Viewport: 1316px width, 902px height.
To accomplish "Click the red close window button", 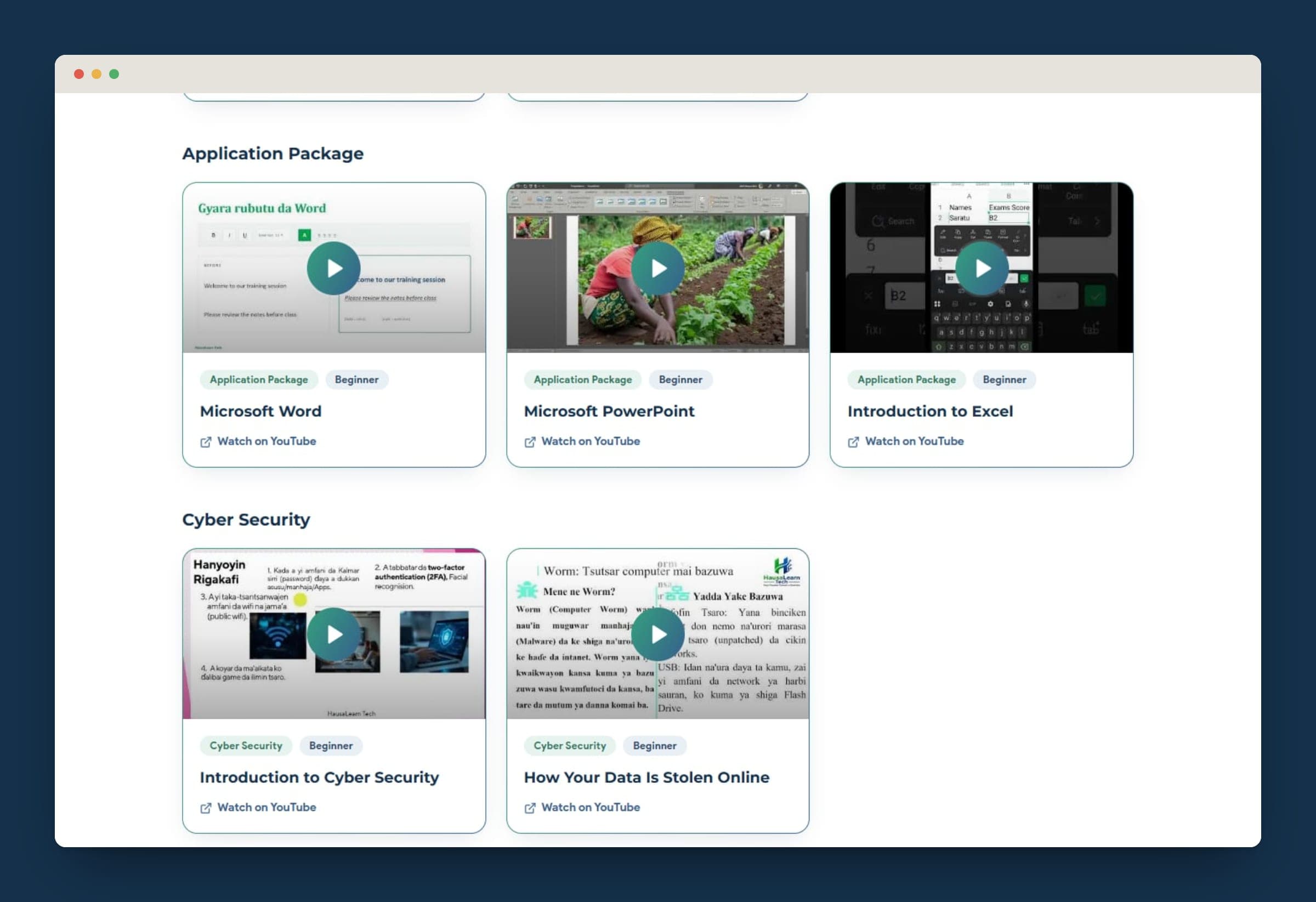I will point(80,74).
